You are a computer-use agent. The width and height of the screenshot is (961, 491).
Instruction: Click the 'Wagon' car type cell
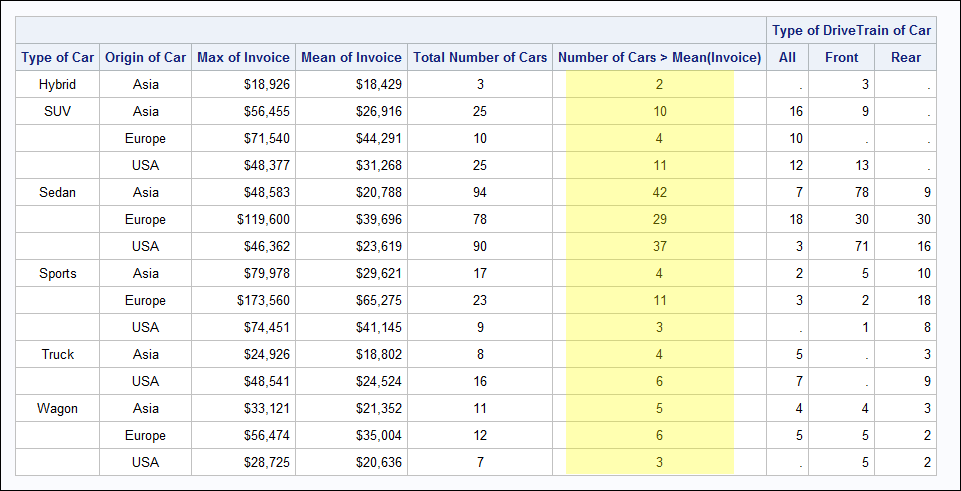click(x=58, y=408)
